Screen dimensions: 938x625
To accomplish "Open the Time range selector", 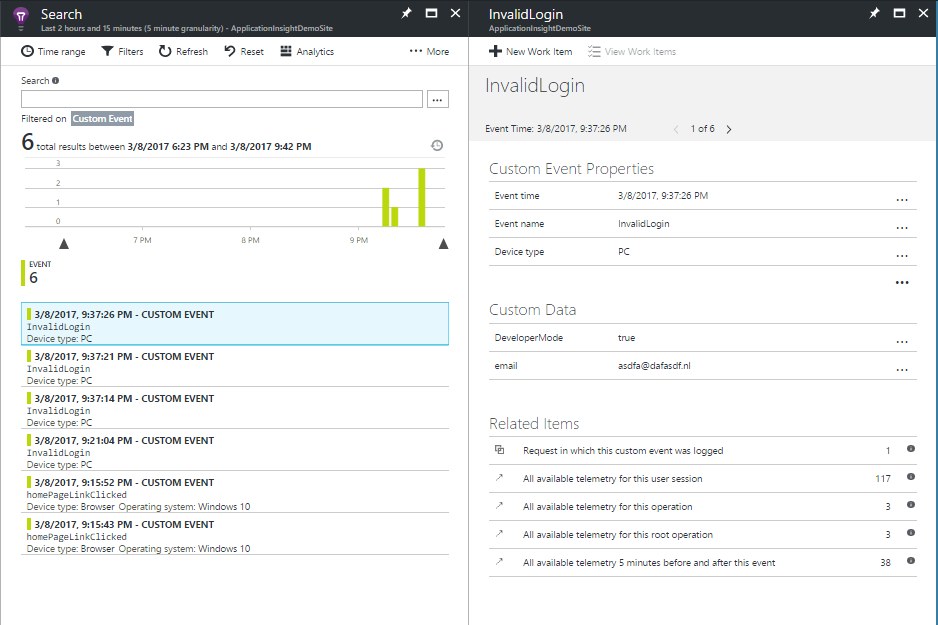I will coord(53,51).
